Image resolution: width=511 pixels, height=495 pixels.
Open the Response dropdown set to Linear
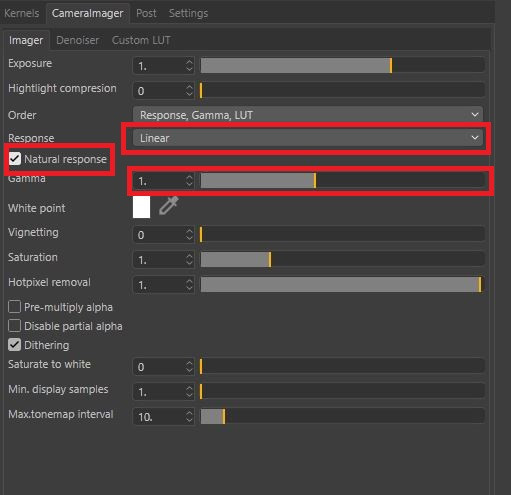(x=308, y=138)
